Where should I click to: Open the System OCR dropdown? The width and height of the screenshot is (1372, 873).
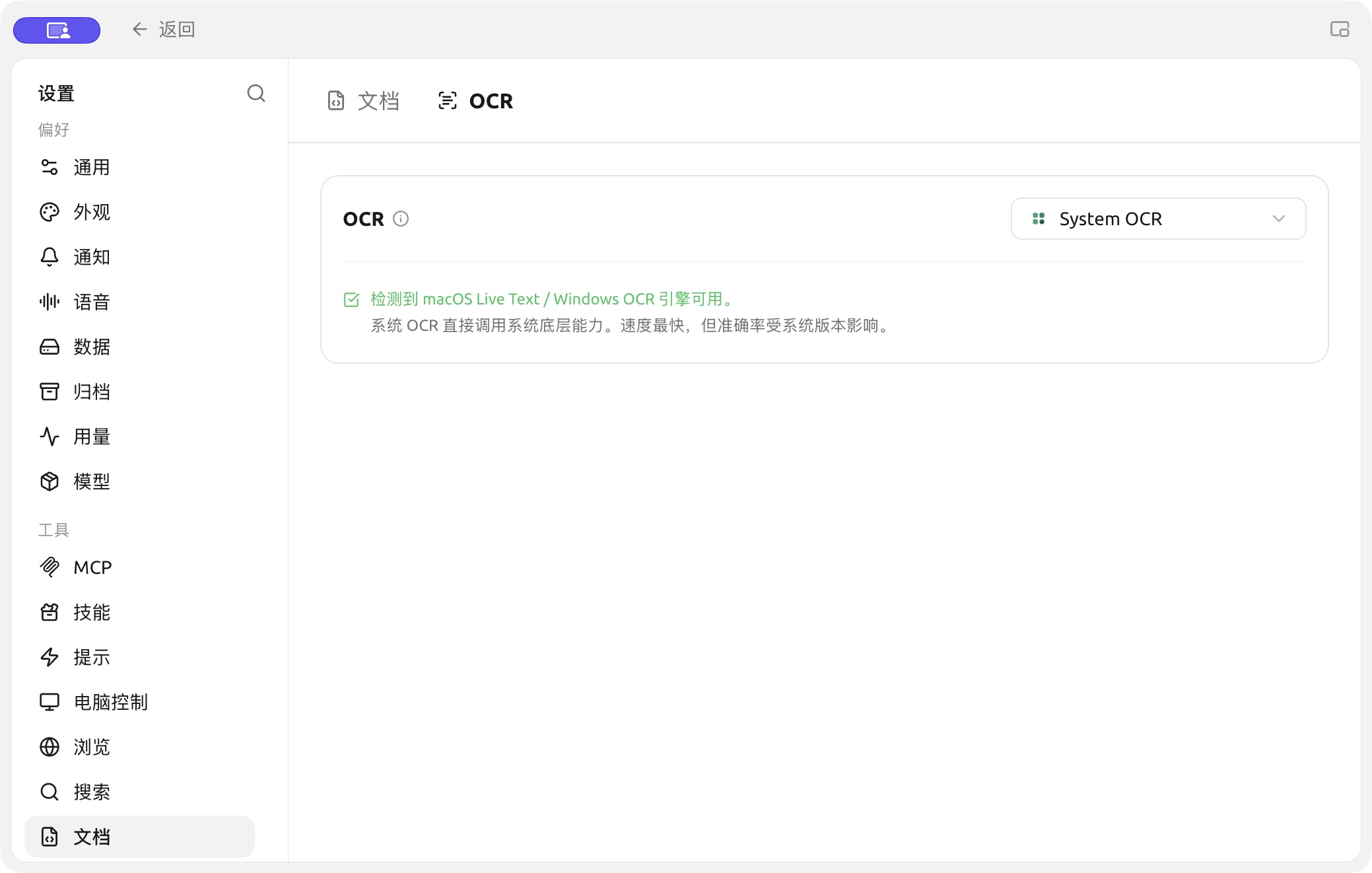[1158, 219]
